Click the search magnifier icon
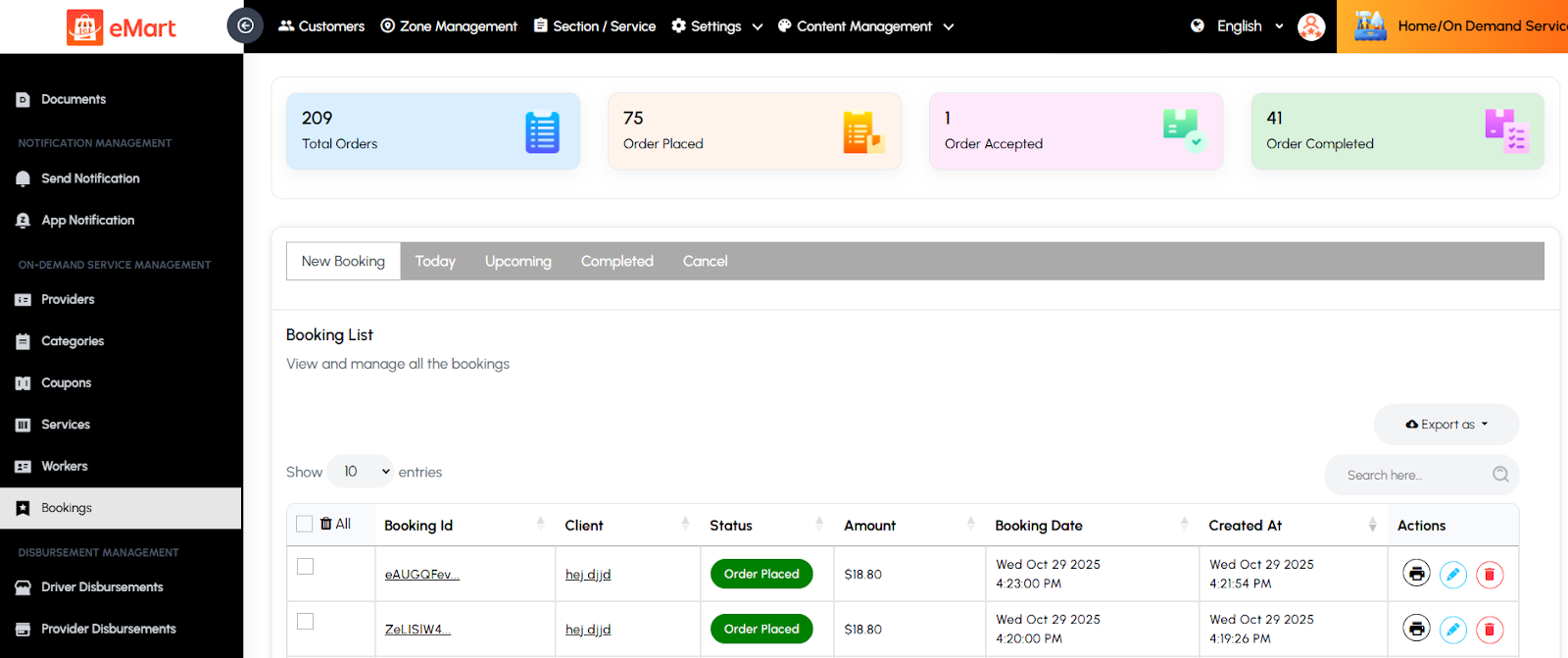Screen dimensions: 1568x658 point(1499,475)
